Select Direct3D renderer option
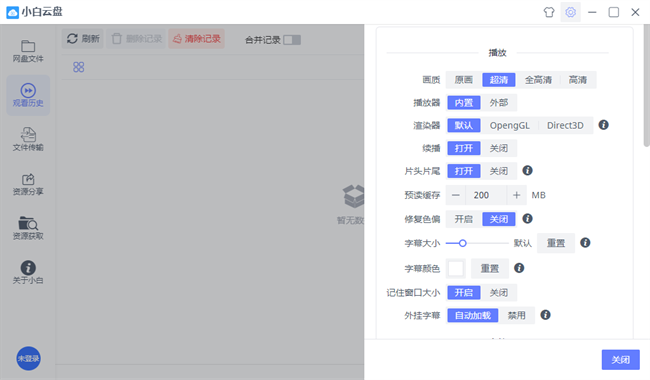The image size is (650, 380). tap(565, 125)
